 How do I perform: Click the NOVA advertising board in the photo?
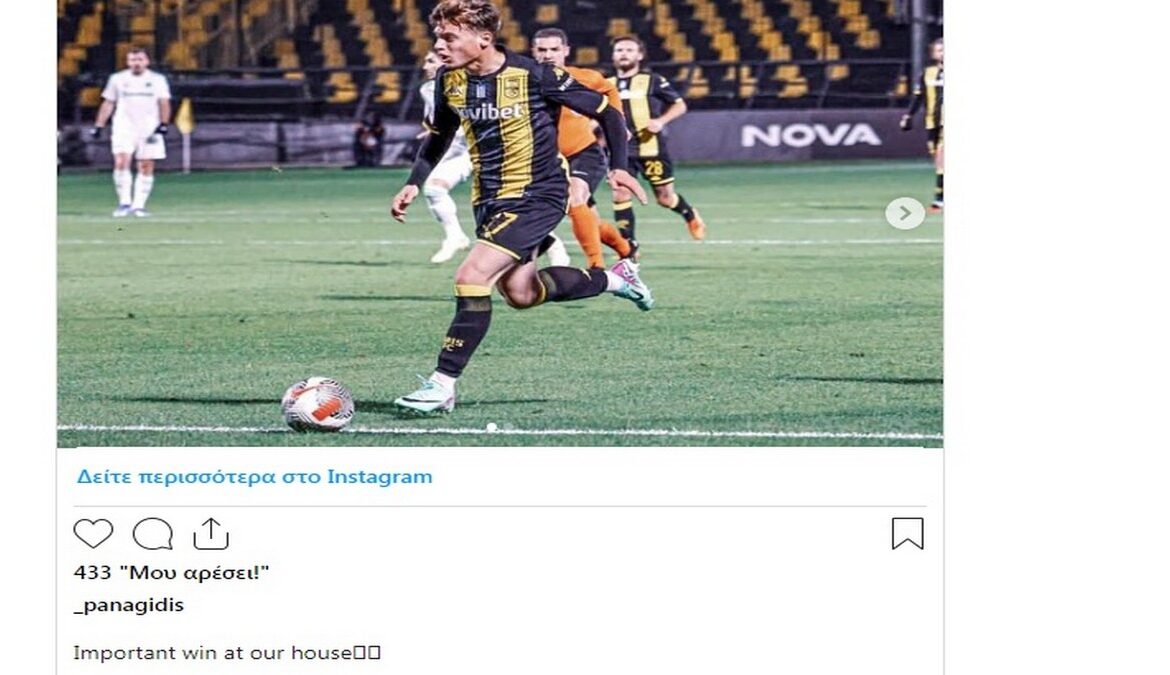coord(811,135)
